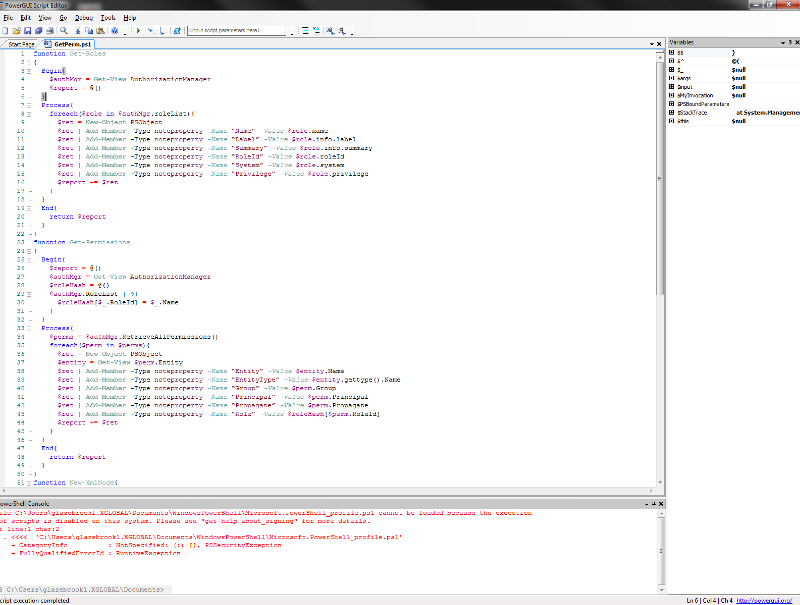Viewport: 800px width, 605px height.
Task: Click the Cut scissors icon
Action: tap(78, 31)
